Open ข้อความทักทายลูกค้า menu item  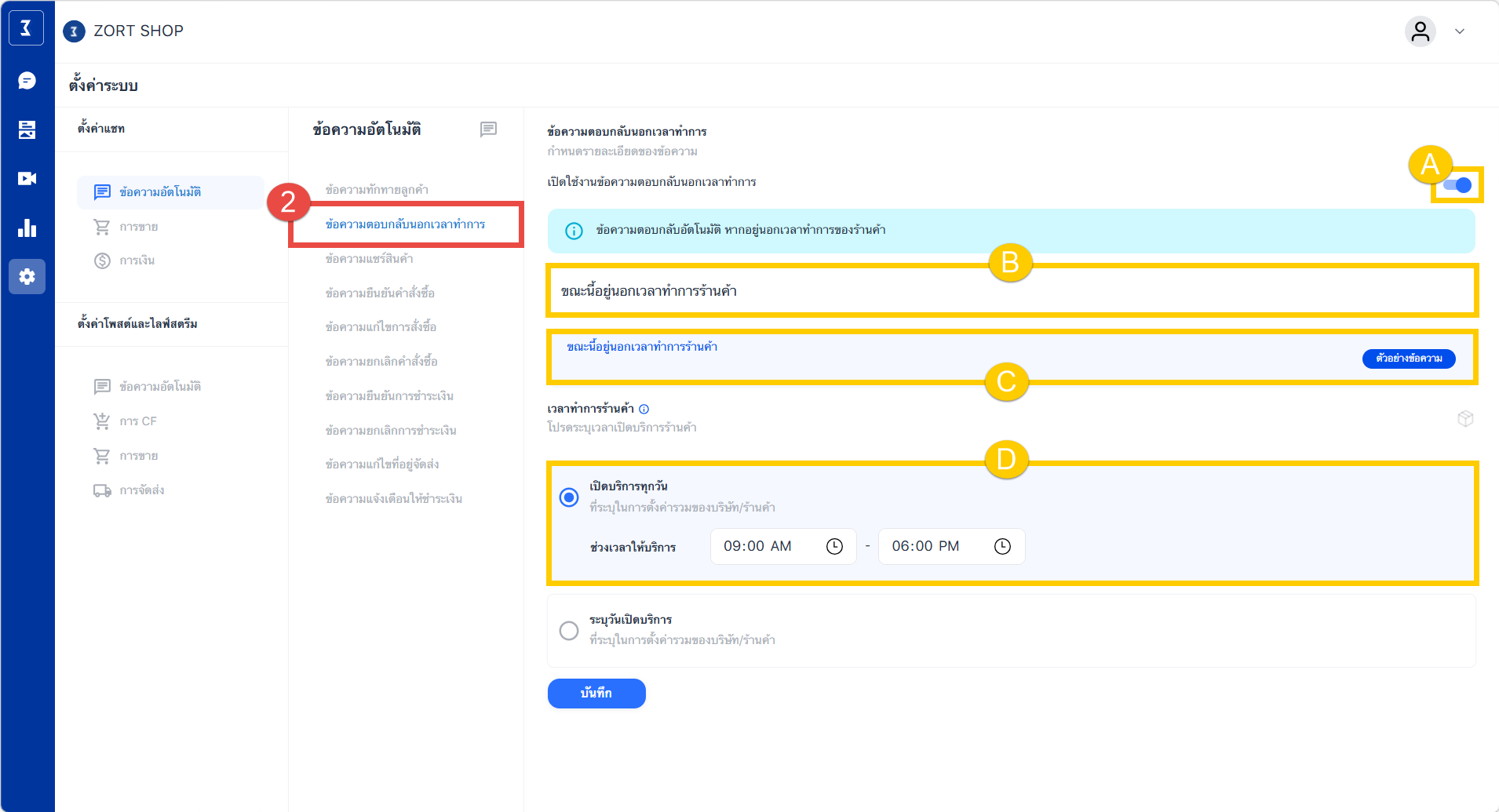pos(377,190)
